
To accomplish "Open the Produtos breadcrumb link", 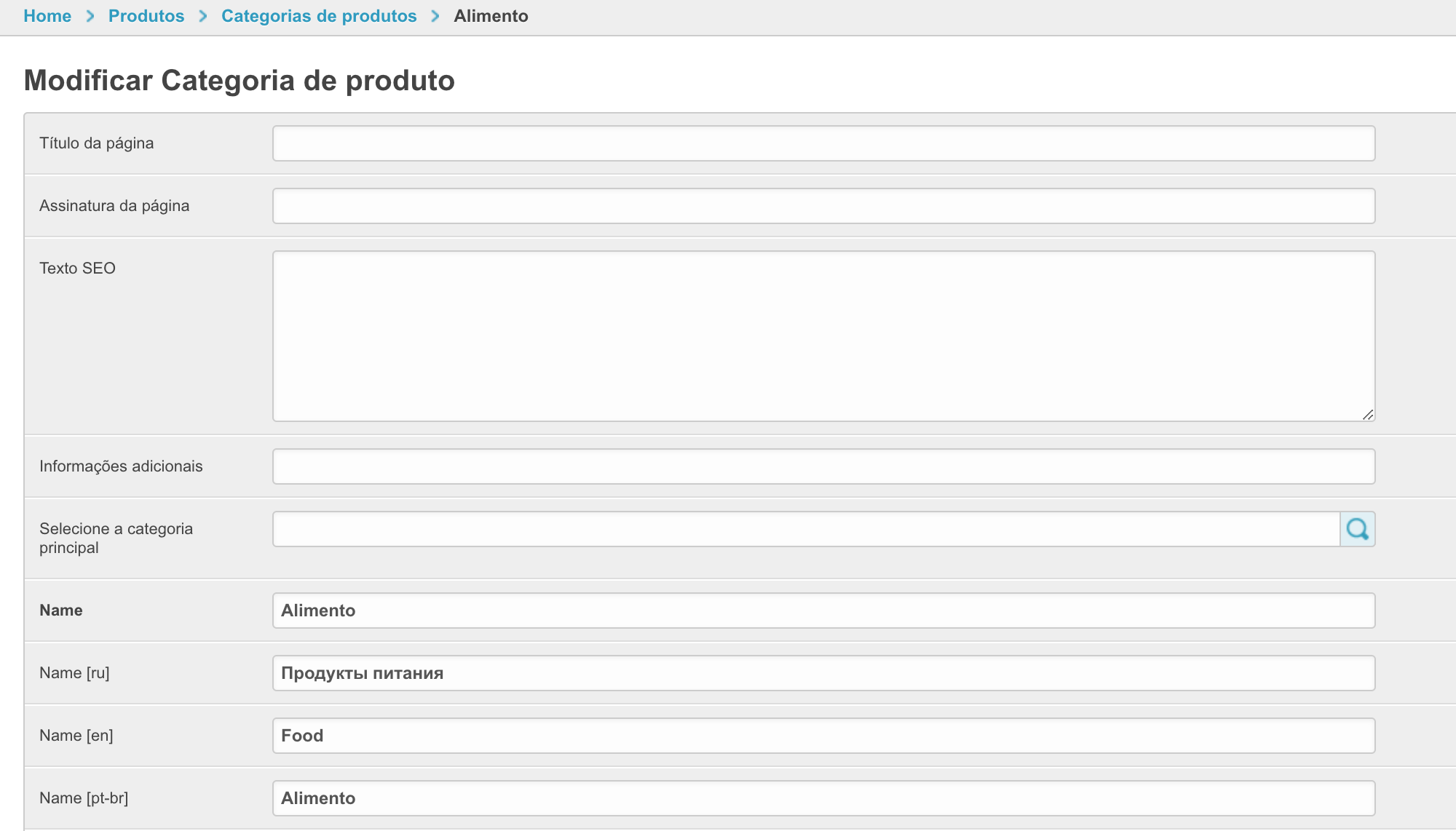I will (146, 16).
